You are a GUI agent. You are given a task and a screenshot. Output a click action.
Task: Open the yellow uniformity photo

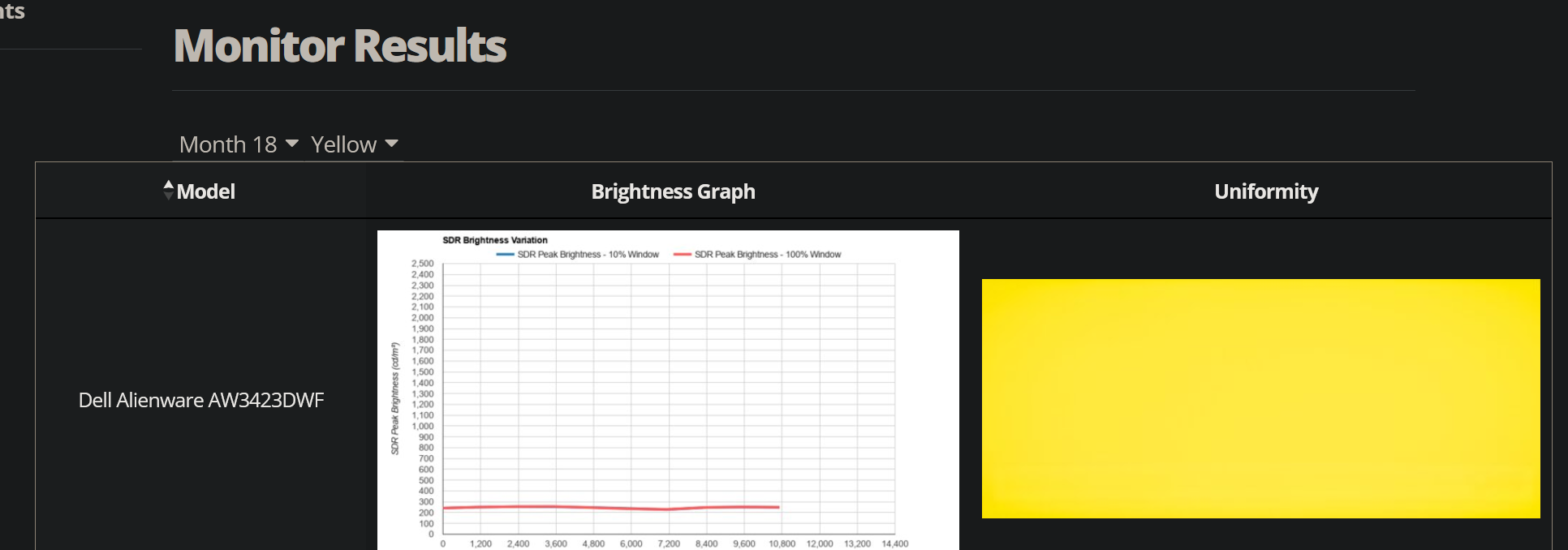(1261, 398)
